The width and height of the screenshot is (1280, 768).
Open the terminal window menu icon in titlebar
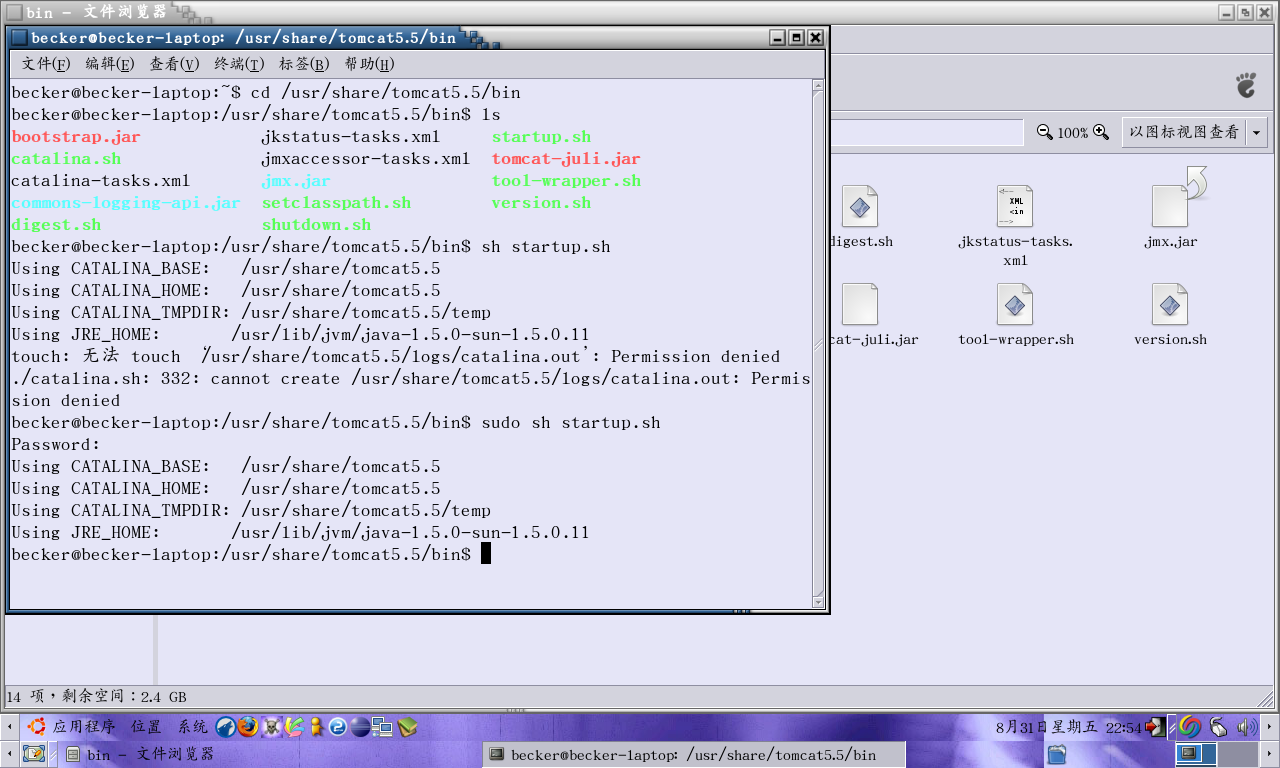tap(19, 38)
